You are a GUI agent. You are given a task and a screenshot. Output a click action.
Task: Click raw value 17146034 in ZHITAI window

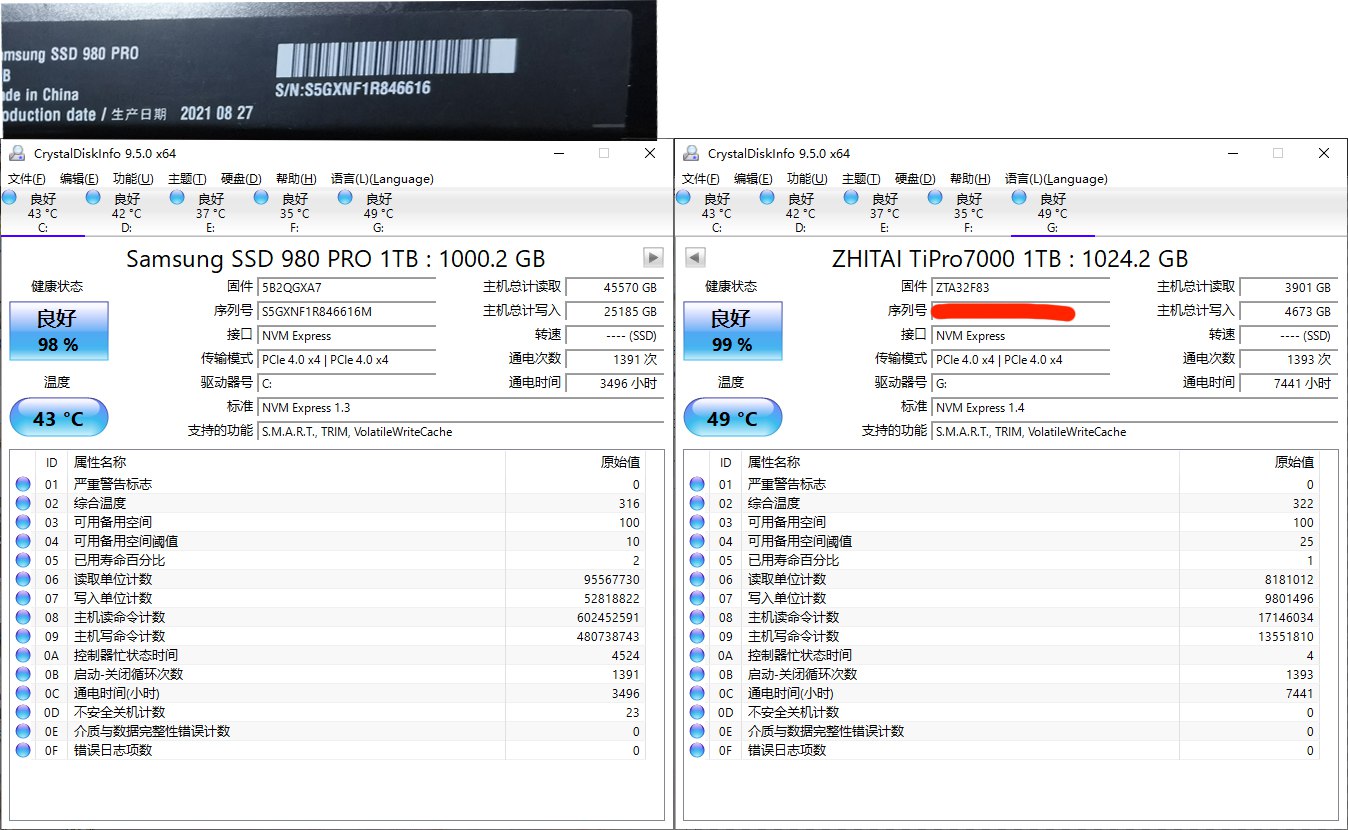click(x=1285, y=618)
